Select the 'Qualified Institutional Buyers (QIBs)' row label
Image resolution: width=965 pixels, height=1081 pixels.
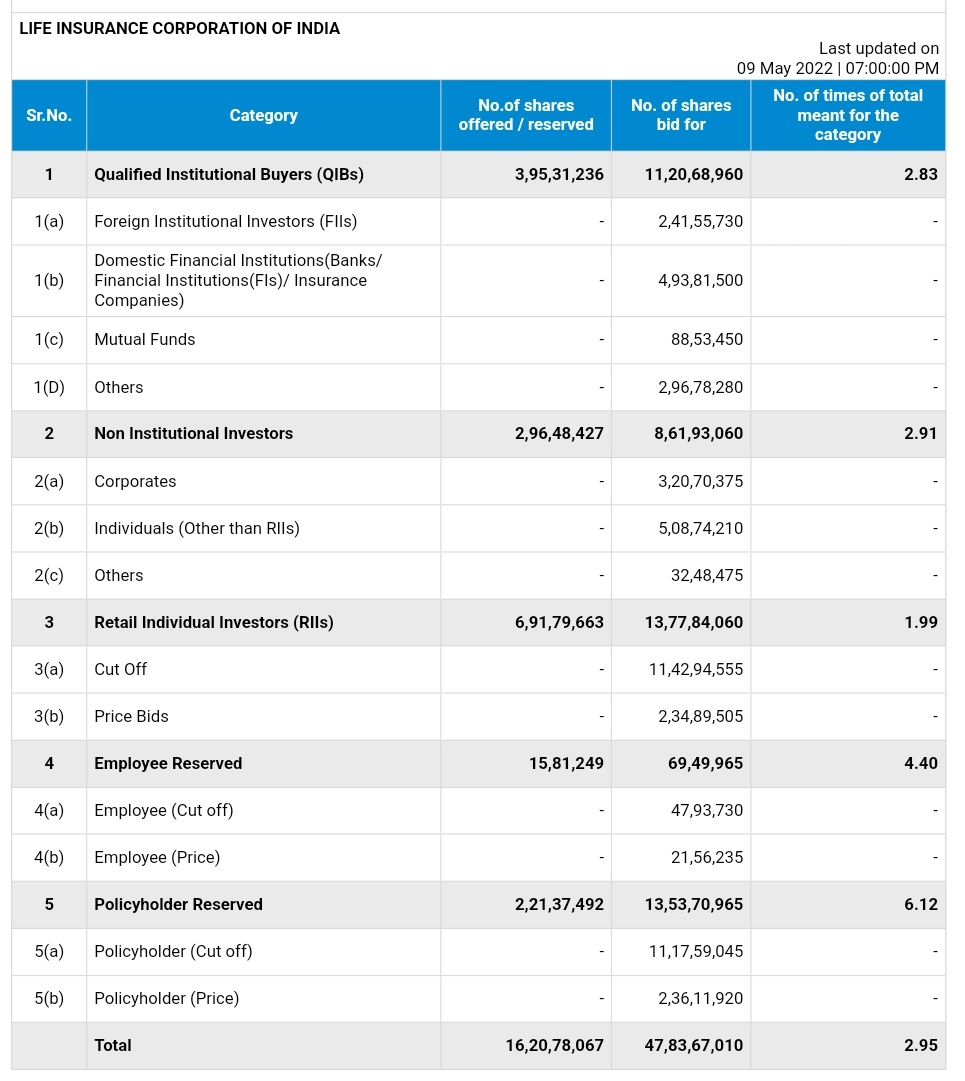pos(229,174)
